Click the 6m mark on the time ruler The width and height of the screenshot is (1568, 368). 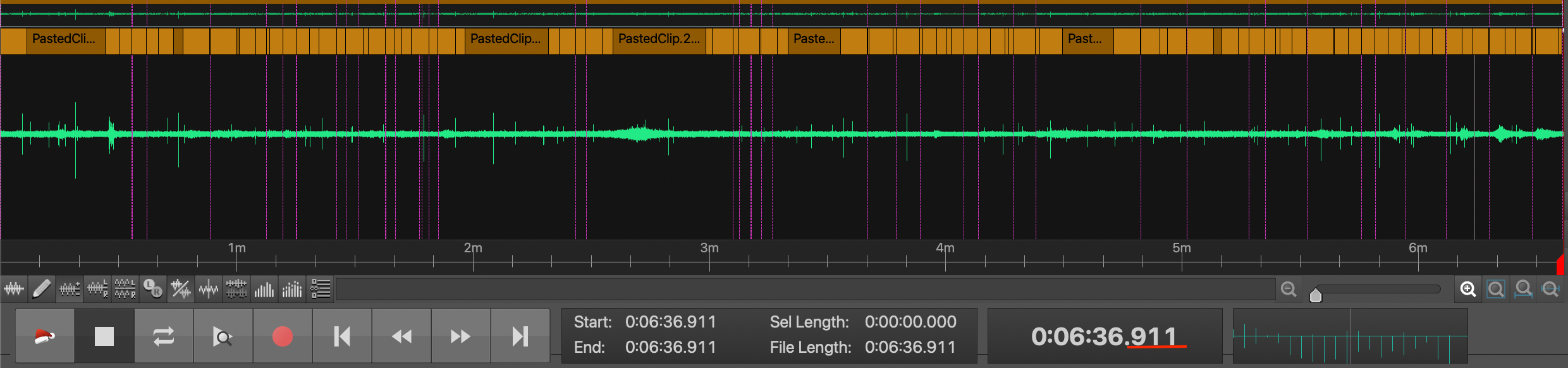coord(1418,248)
